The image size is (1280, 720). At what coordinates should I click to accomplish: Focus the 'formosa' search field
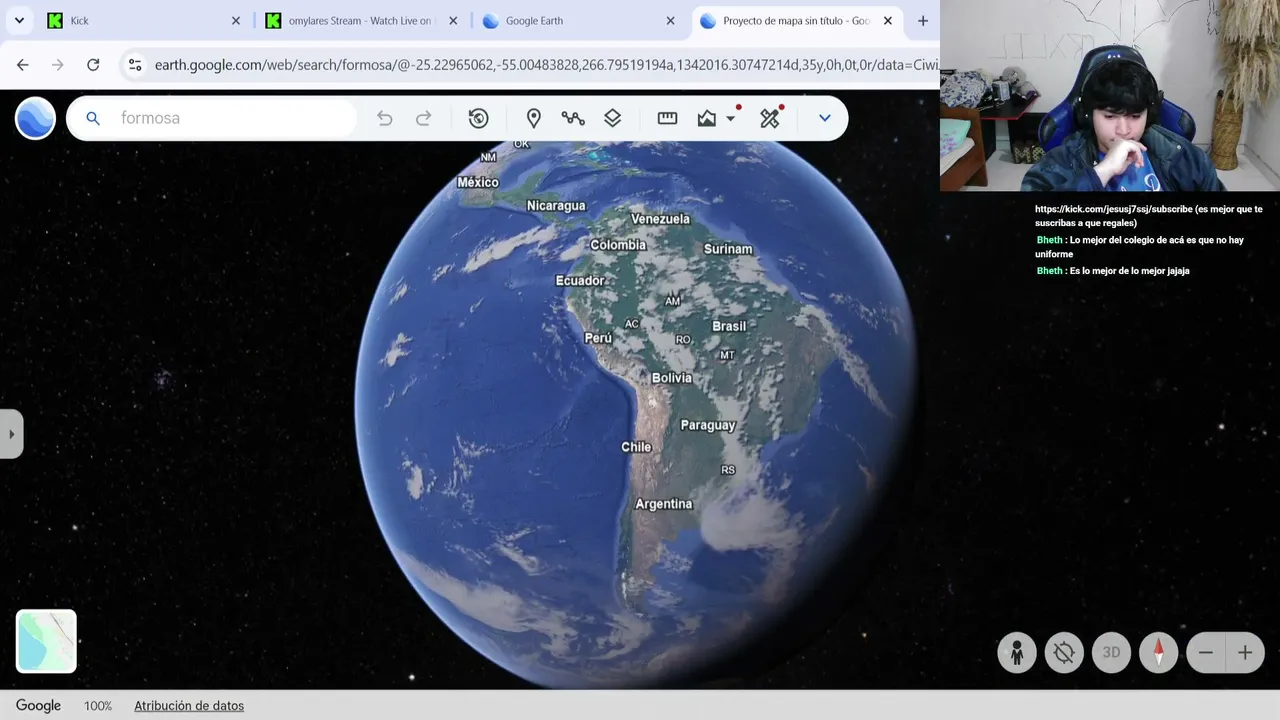pyautogui.click(x=212, y=118)
